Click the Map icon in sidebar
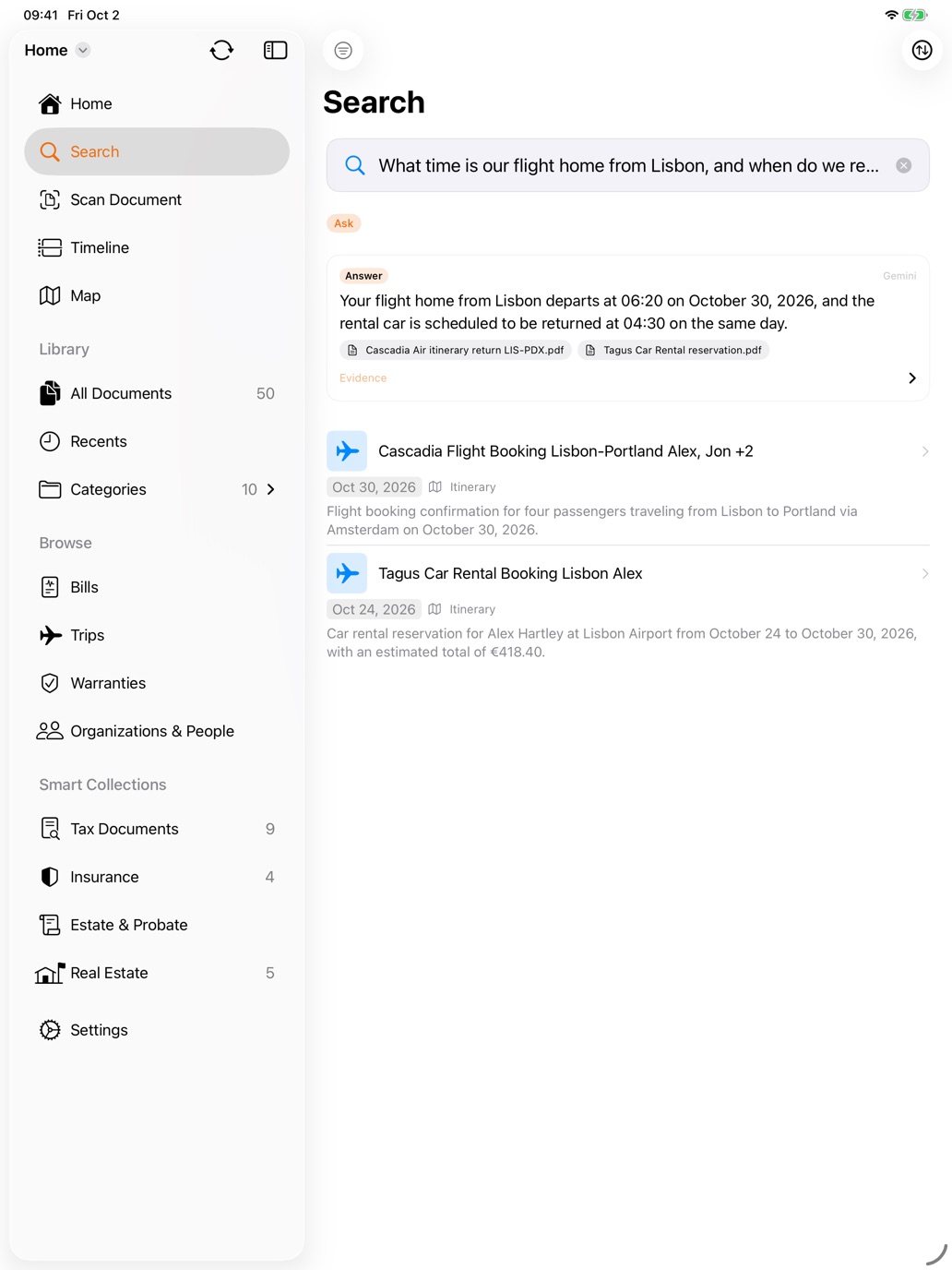The width and height of the screenshot is (952, 1270). tap(50, 295)
